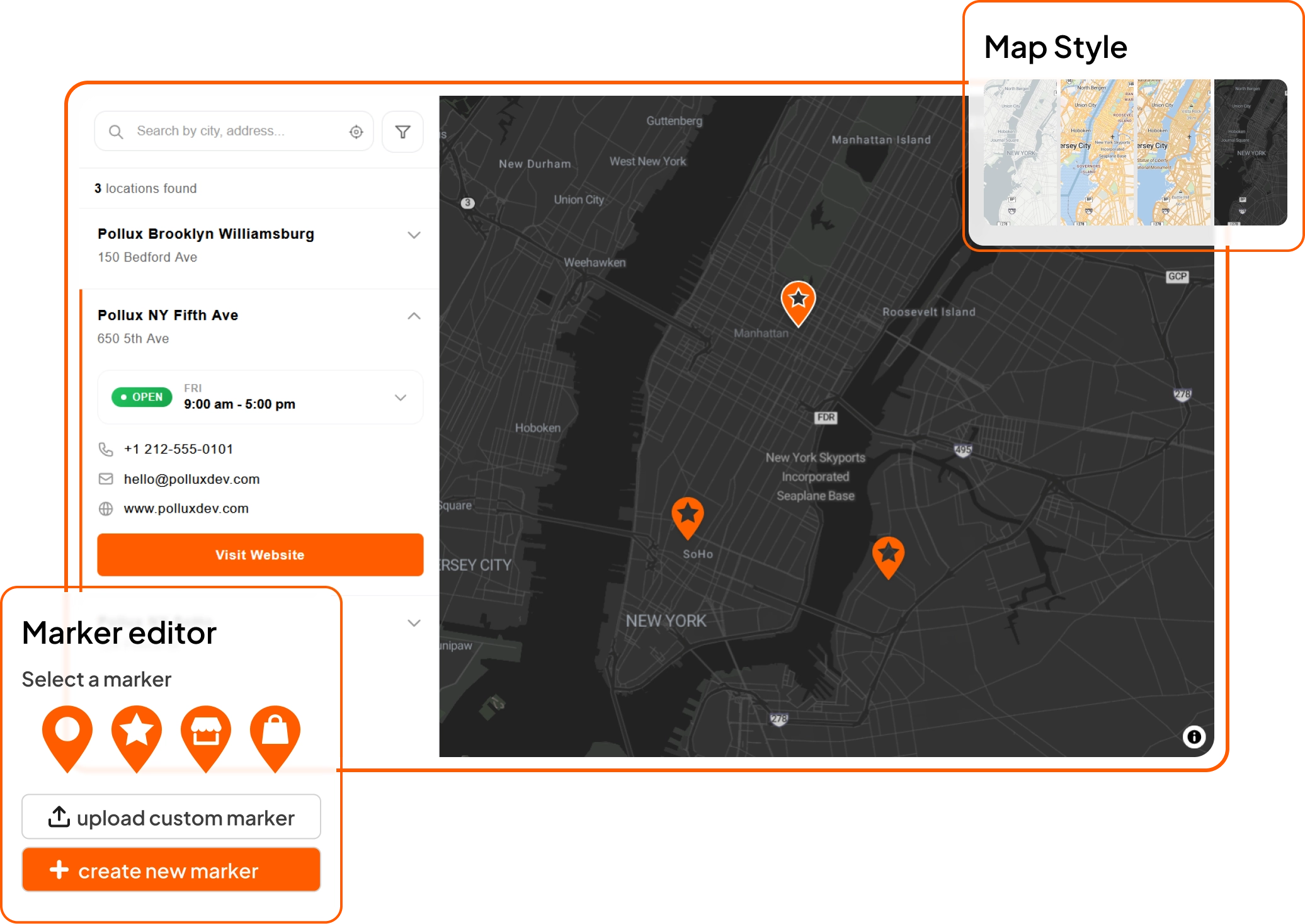Image resolution: width=1305 pixels, height=924 pixels.
Task: Click create new marker button
Action: (x=171, y=870)
